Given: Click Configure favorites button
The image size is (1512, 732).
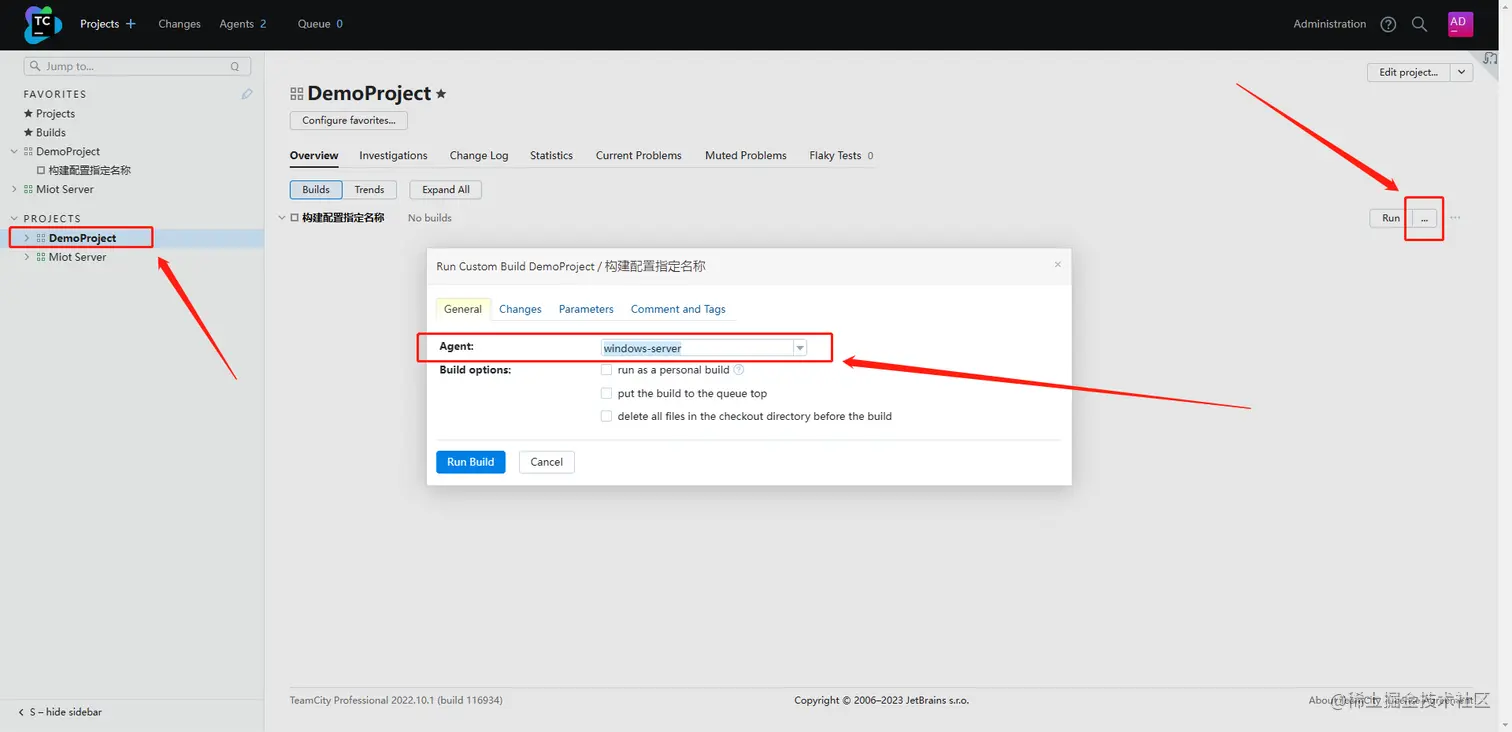Looking at the screenshot, I should (349, 121).
